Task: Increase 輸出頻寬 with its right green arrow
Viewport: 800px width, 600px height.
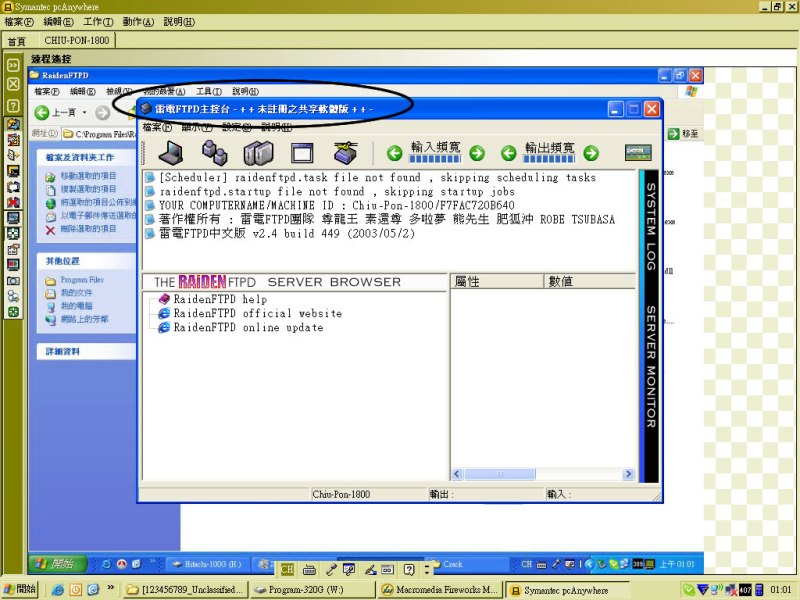Action: pos(591,153)
